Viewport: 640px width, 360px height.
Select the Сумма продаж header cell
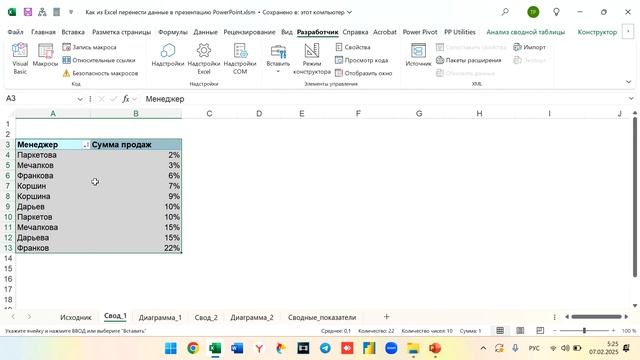136,144
